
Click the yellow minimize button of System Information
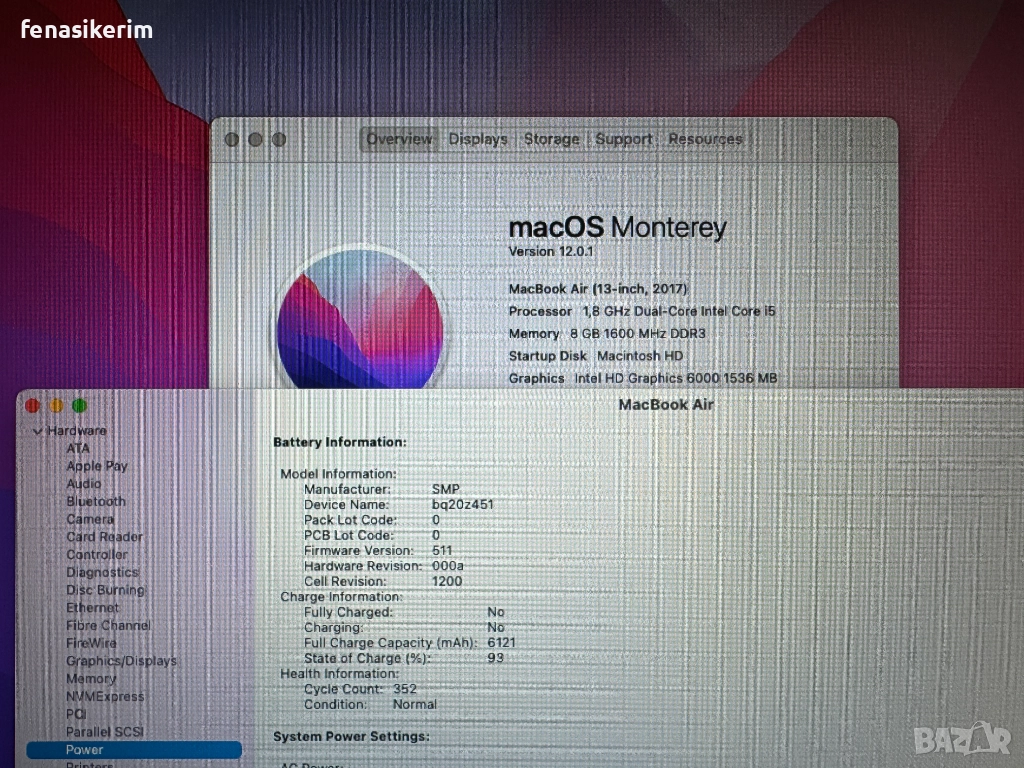[x=56, y=405]
